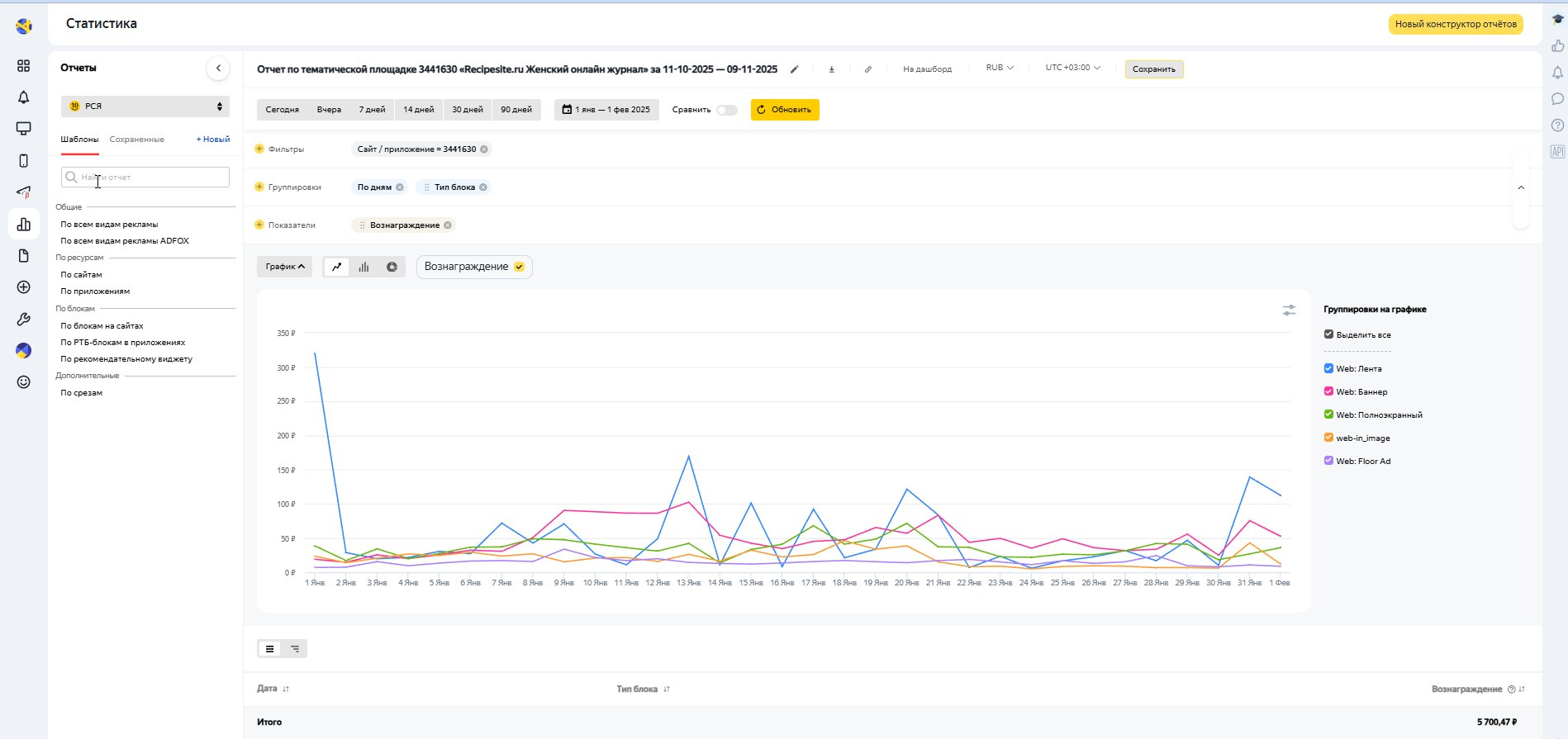Toggle 'Выделить все' checkbox
The height and width of the screenshot is (739, 1568).
pyautogui.click(x=1328, y=334)
